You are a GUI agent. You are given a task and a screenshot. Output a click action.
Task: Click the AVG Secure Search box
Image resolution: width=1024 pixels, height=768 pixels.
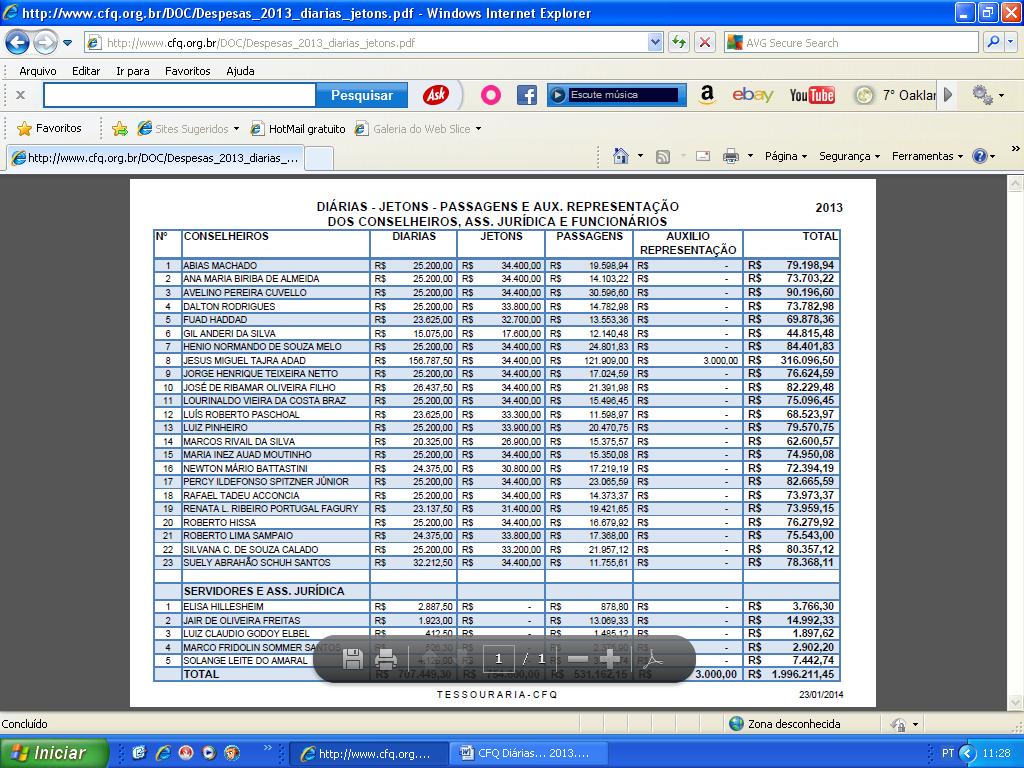coord(852,43)
